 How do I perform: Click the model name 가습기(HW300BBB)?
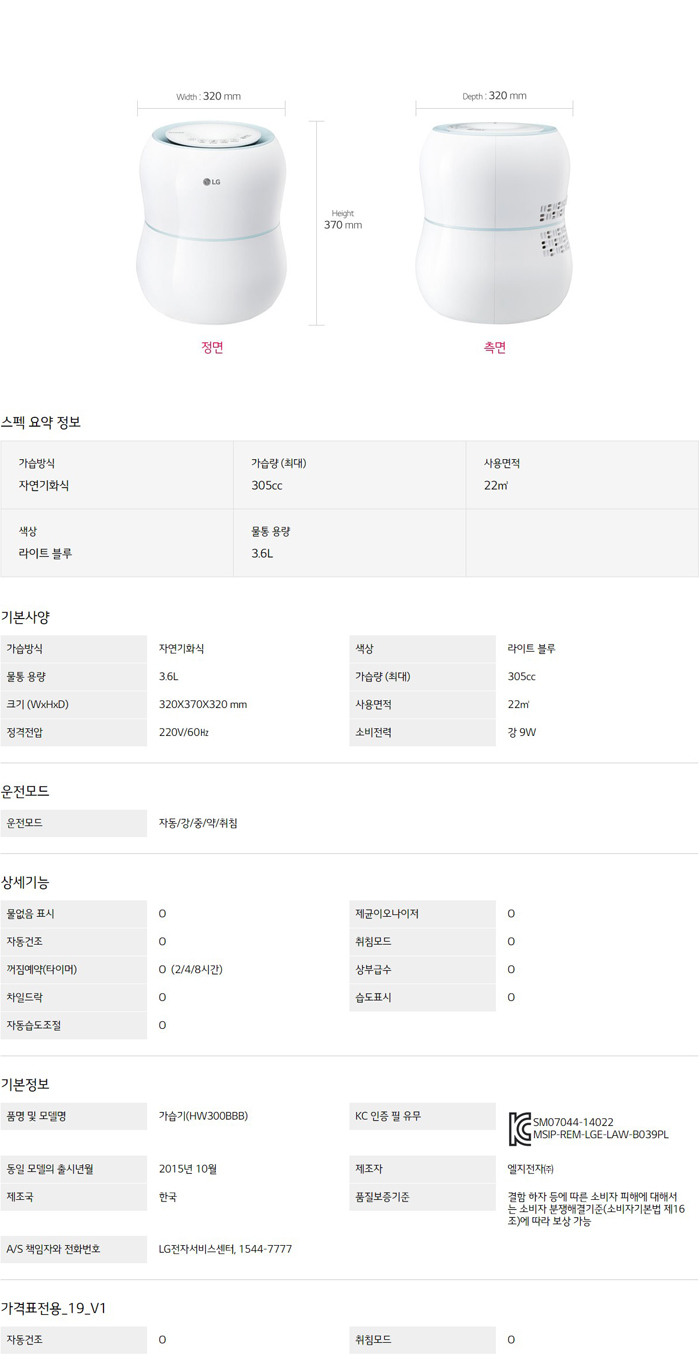pos(203,1116)
